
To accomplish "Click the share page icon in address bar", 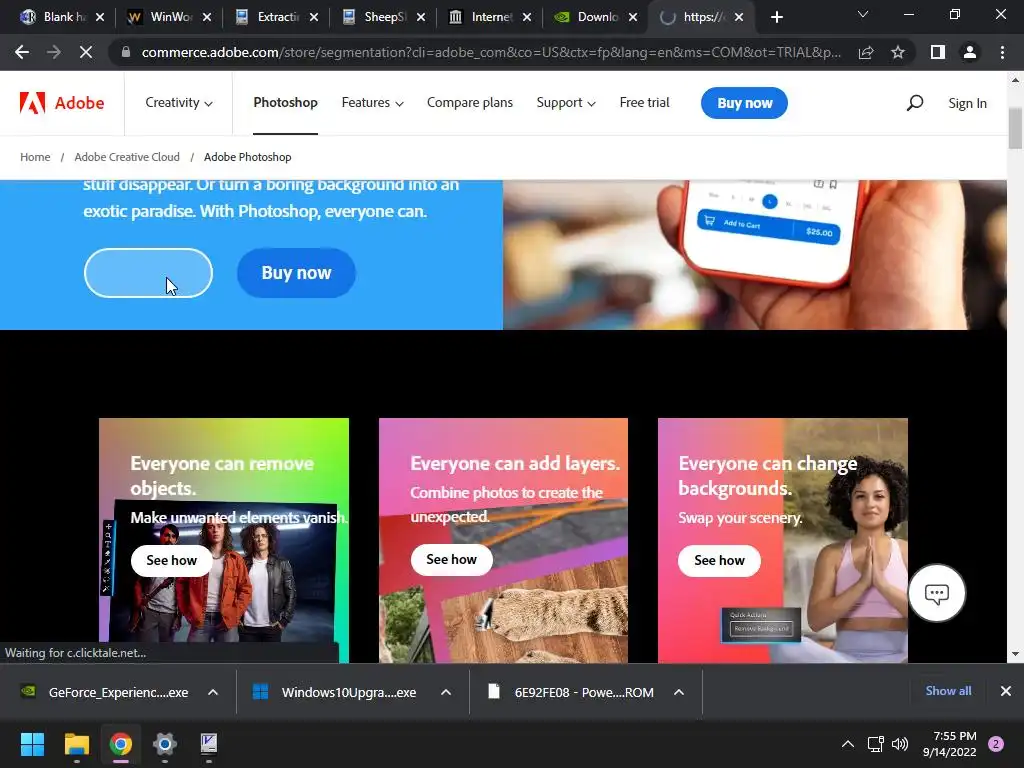I will (x=866, y=52).
